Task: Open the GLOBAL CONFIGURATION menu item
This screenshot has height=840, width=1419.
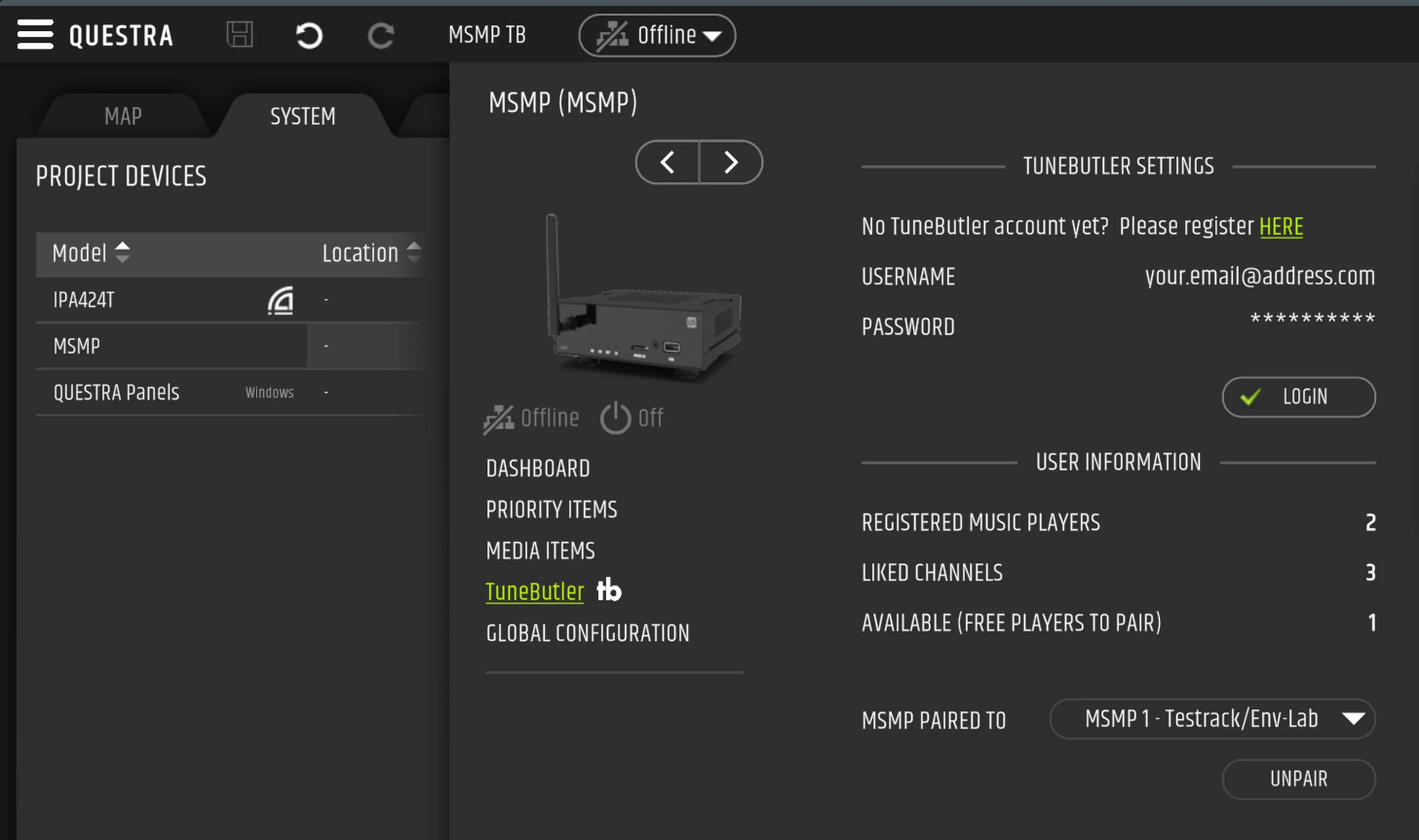Action: click(588, 633)
